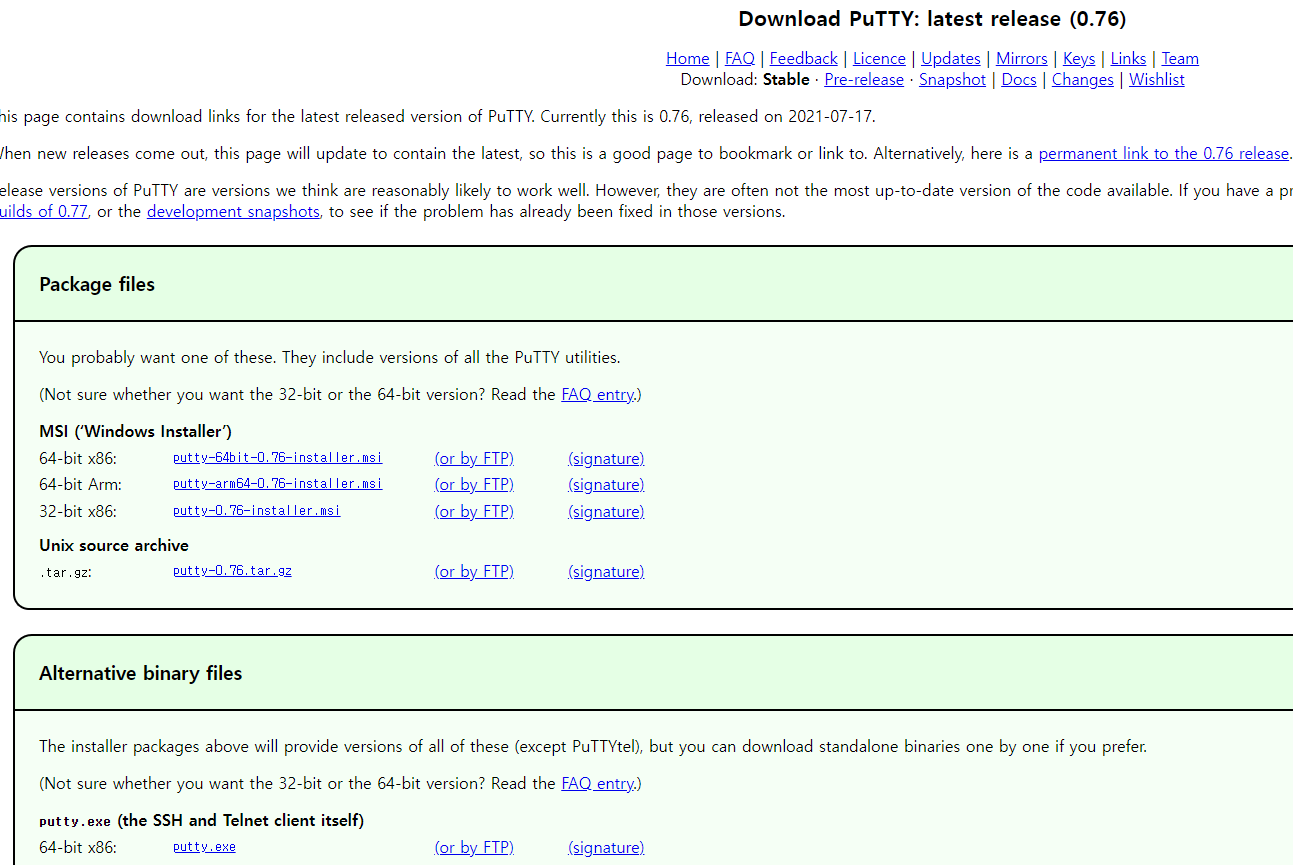Open the Keys link
The image size is (1293, 865).
[1079, 58]
